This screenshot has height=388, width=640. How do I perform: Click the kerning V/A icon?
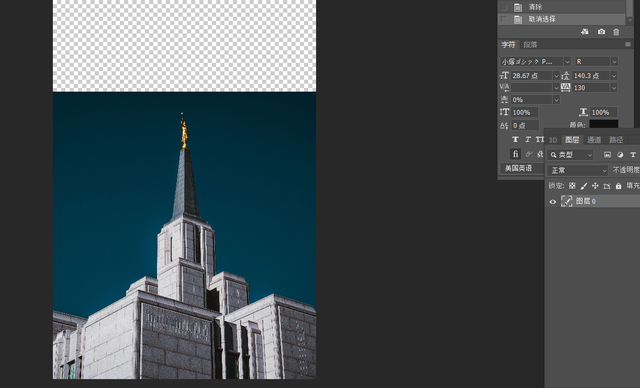(504, 87)
